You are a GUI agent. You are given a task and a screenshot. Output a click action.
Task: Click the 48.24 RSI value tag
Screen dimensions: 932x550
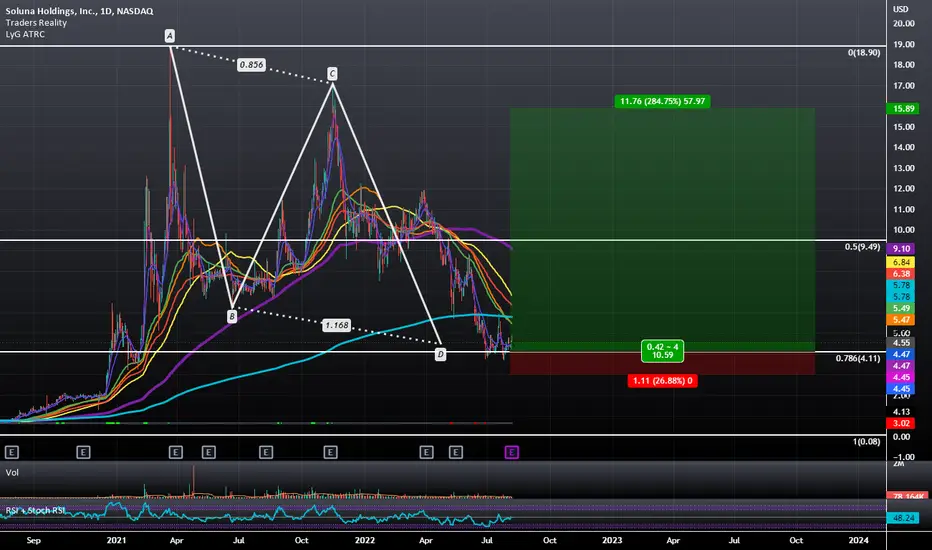pos(902,518)
